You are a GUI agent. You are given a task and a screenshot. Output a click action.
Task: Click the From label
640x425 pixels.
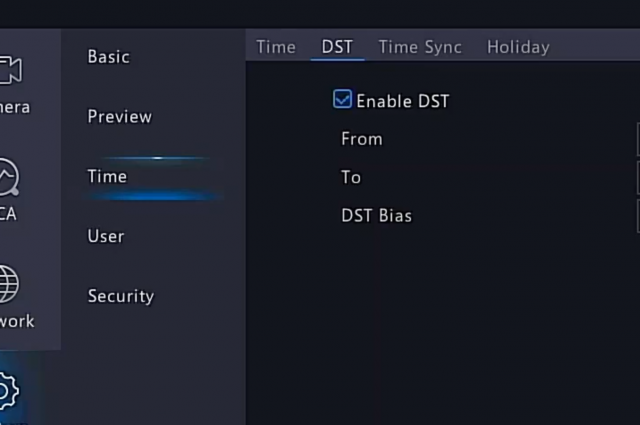(x=362, y=139)
